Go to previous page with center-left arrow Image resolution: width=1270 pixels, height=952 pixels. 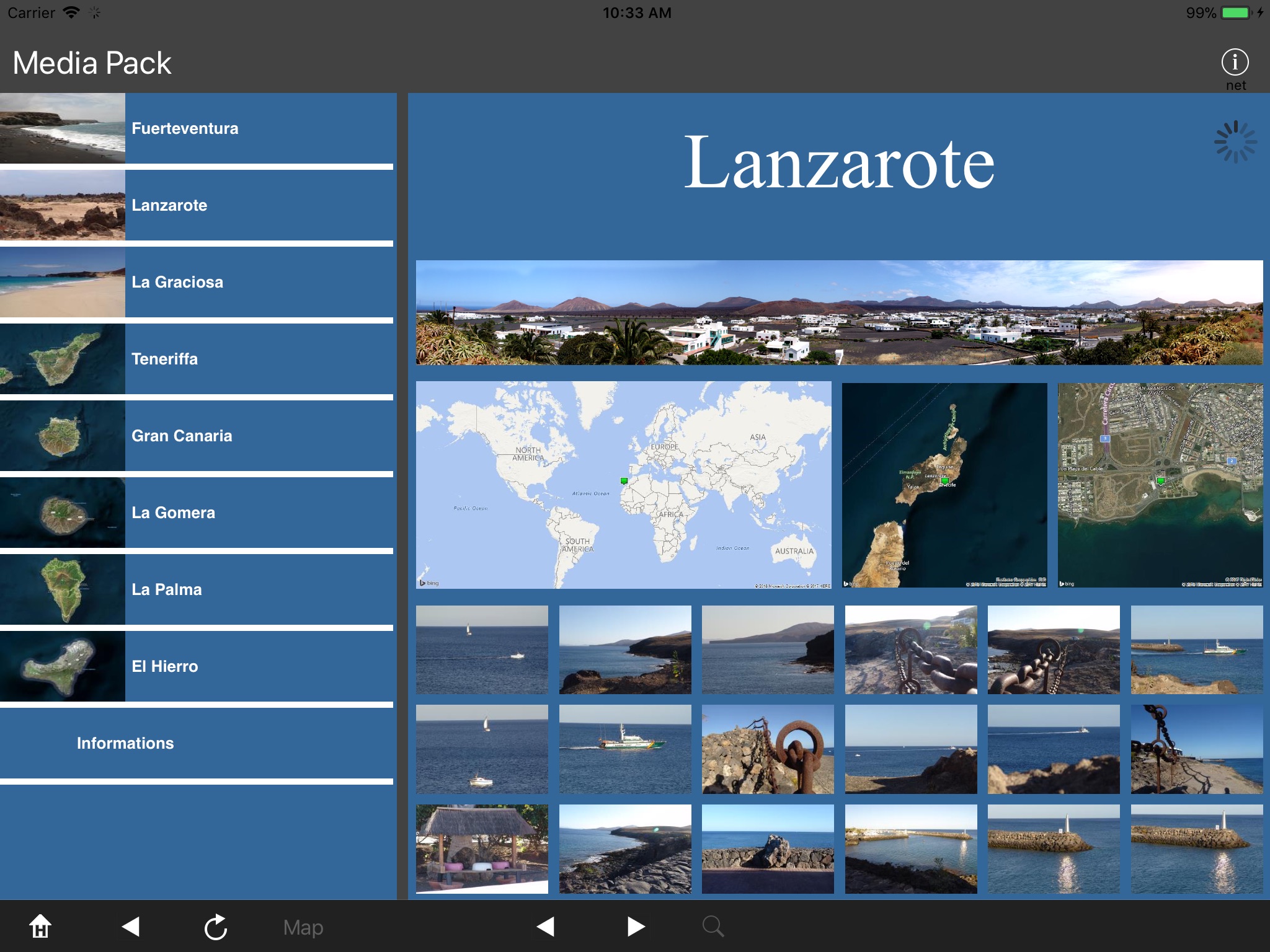[545, 927]
